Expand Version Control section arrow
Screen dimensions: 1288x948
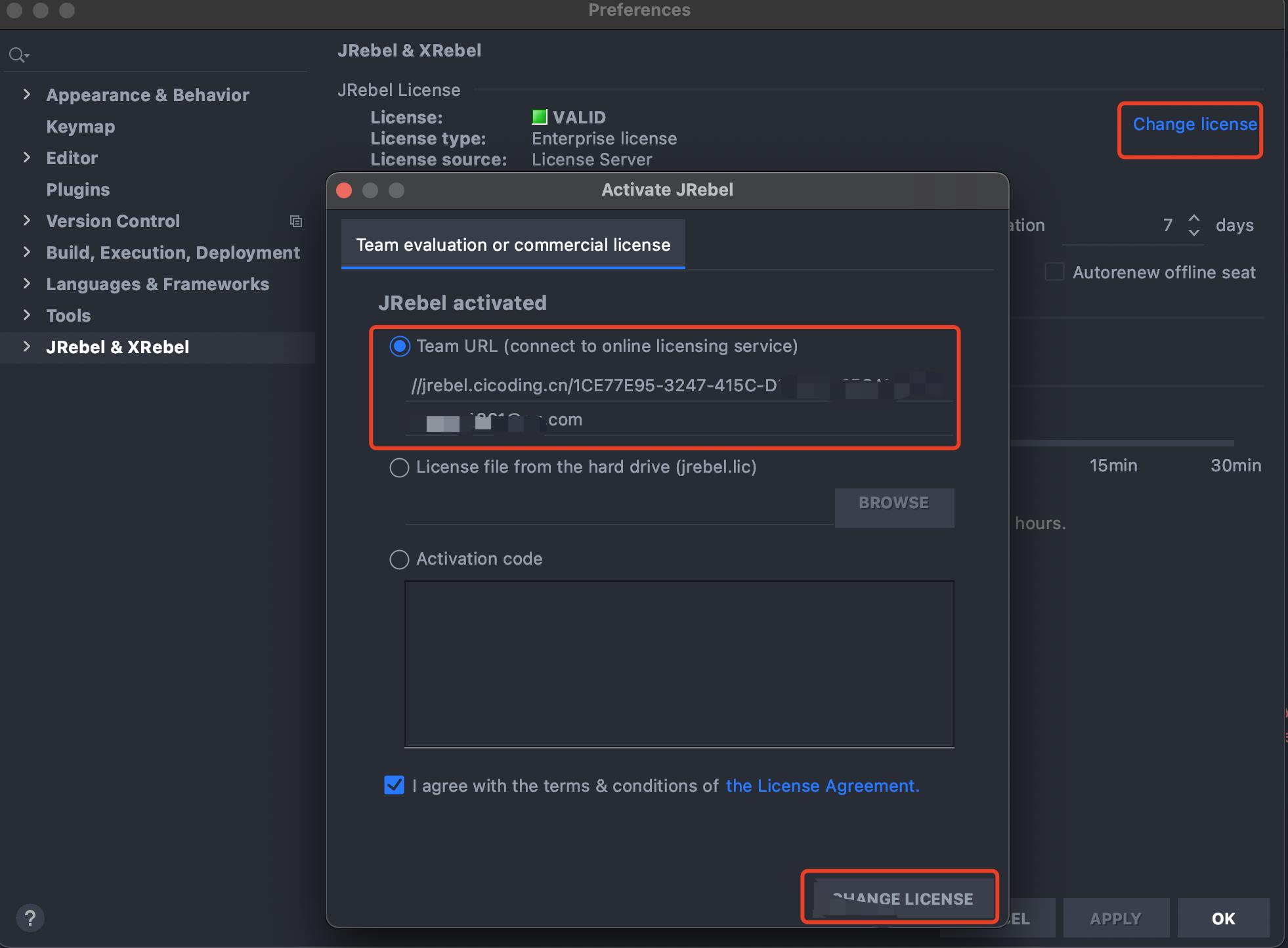pos(27,221)
